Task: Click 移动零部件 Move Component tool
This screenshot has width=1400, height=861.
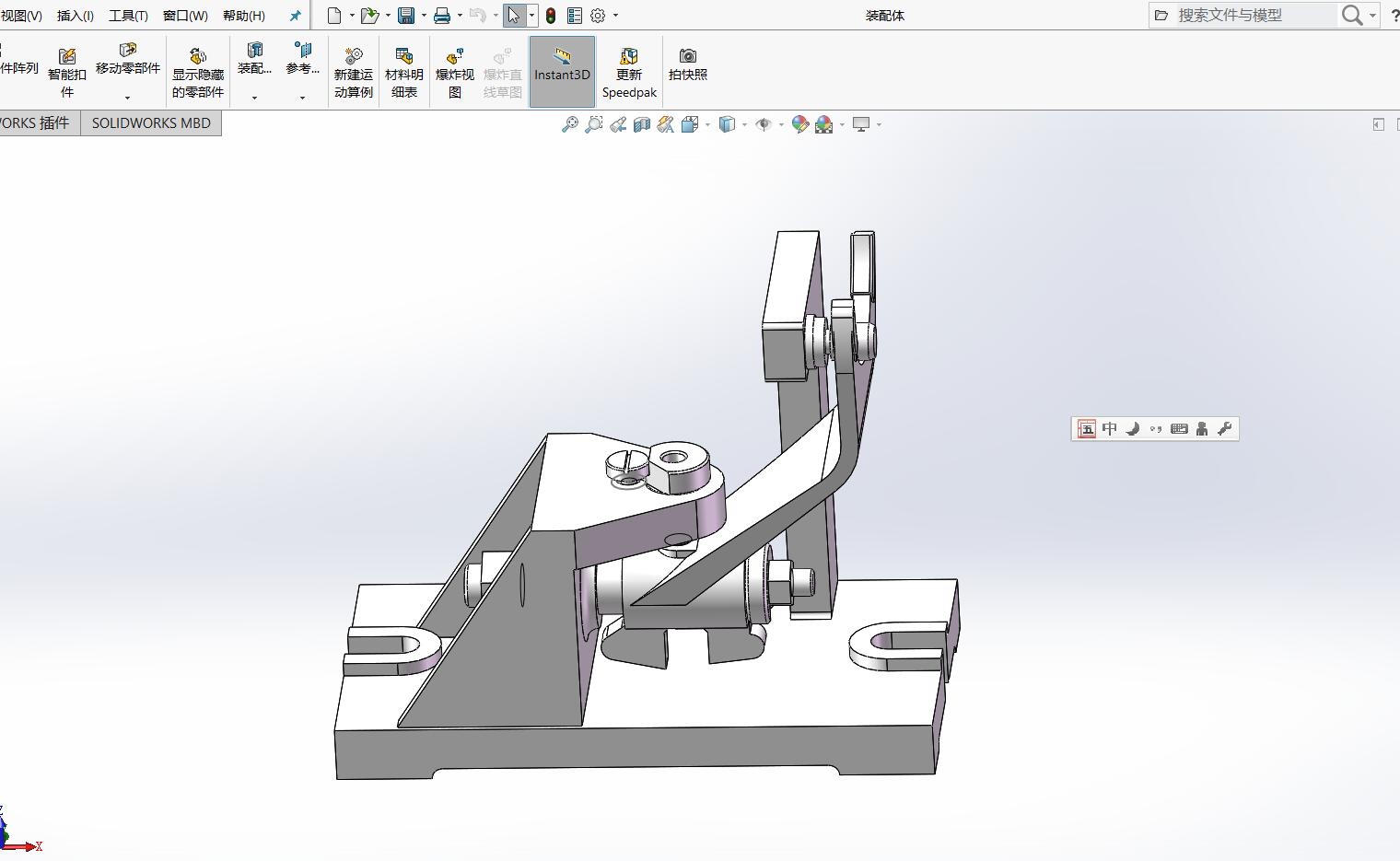Action: click(x=128, y=59)
